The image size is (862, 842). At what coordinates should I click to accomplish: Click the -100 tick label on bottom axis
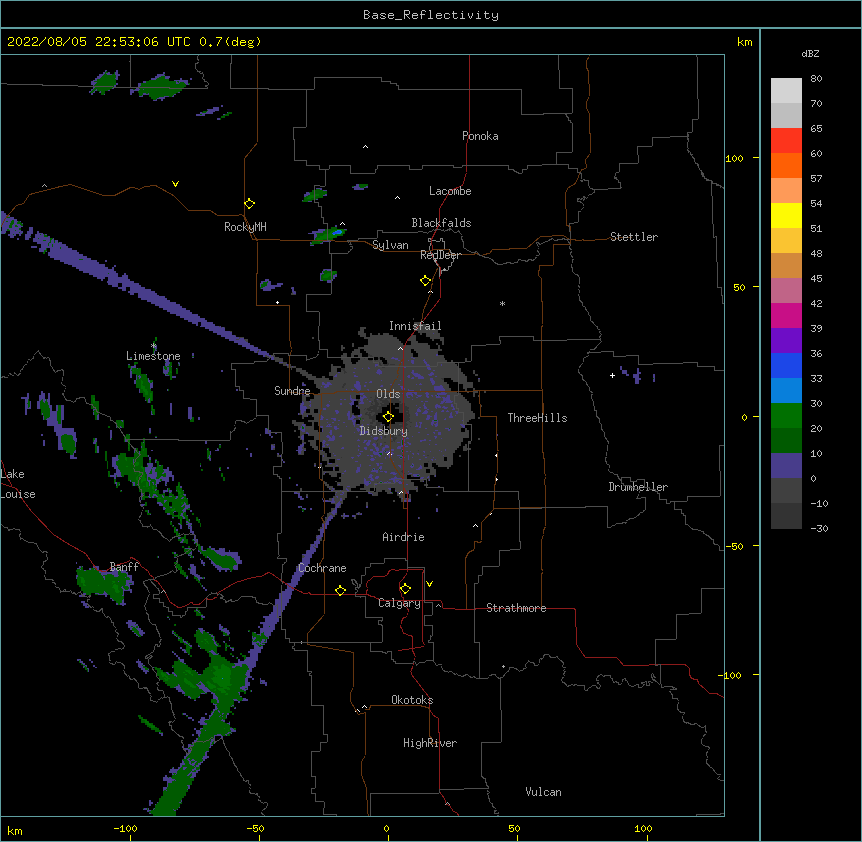(125, 829)
